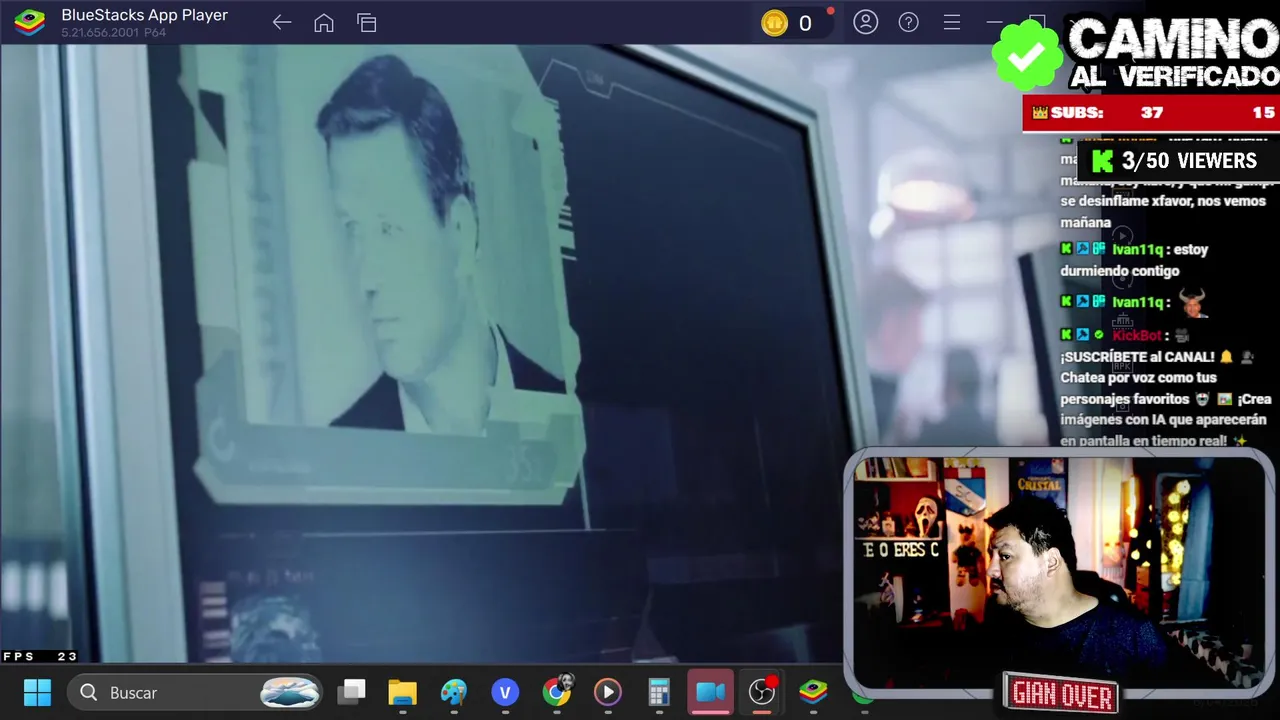Image resolution: width=1280 pixels, height=720 pixels.
Task: Switch to Google Chrome on taskbar
Action: click(x=557, y=691)
